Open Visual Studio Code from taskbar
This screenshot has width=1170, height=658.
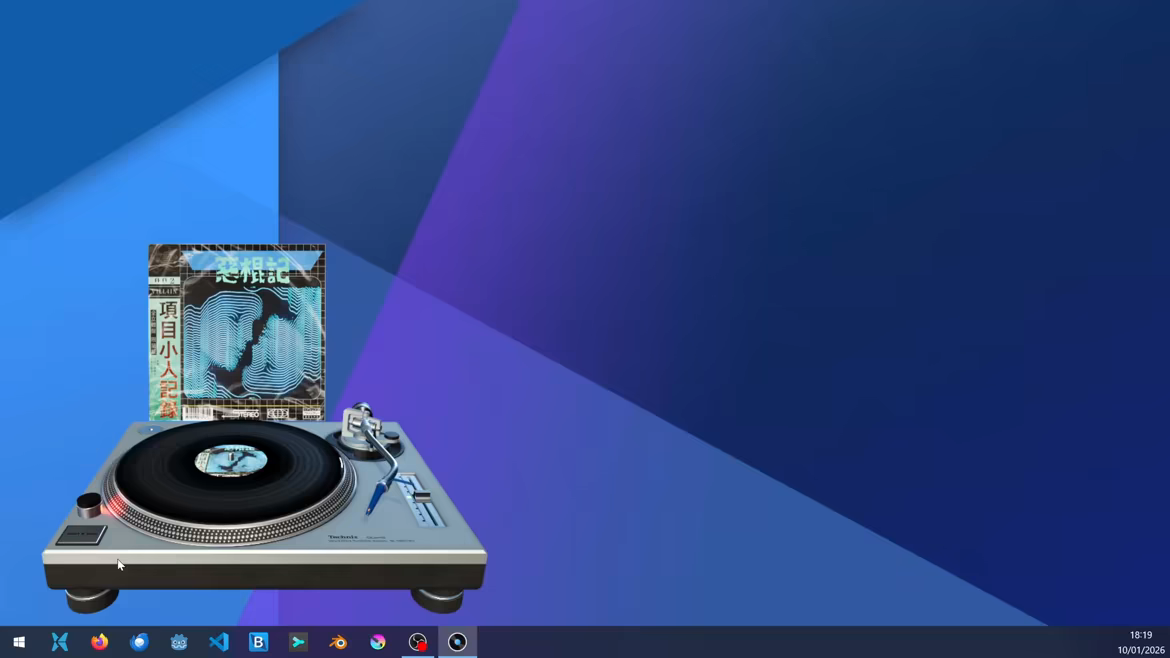pos(219,642)
